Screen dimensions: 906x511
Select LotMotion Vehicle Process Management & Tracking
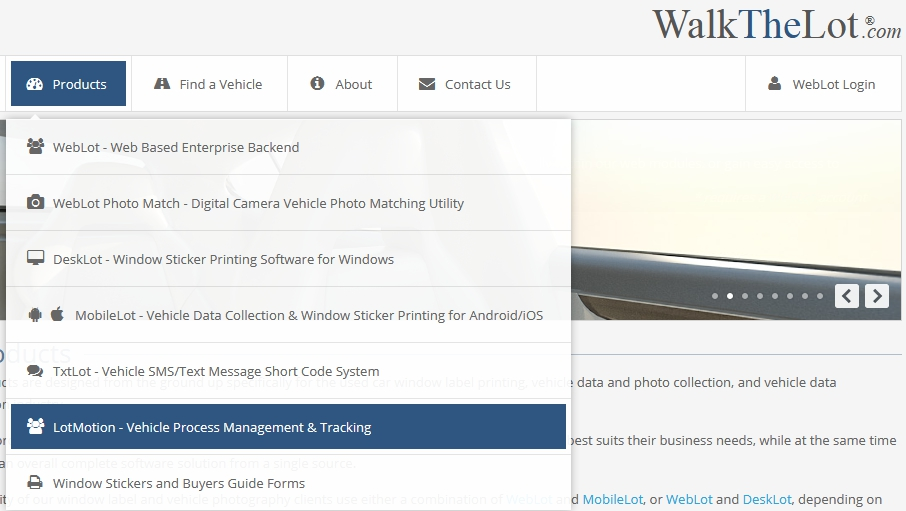click(288, 427)
